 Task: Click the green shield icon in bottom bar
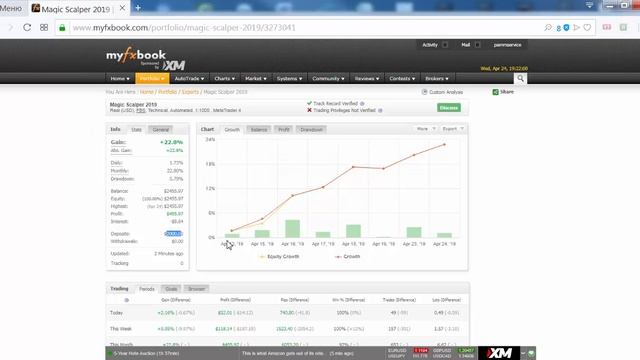pos(531,353)
